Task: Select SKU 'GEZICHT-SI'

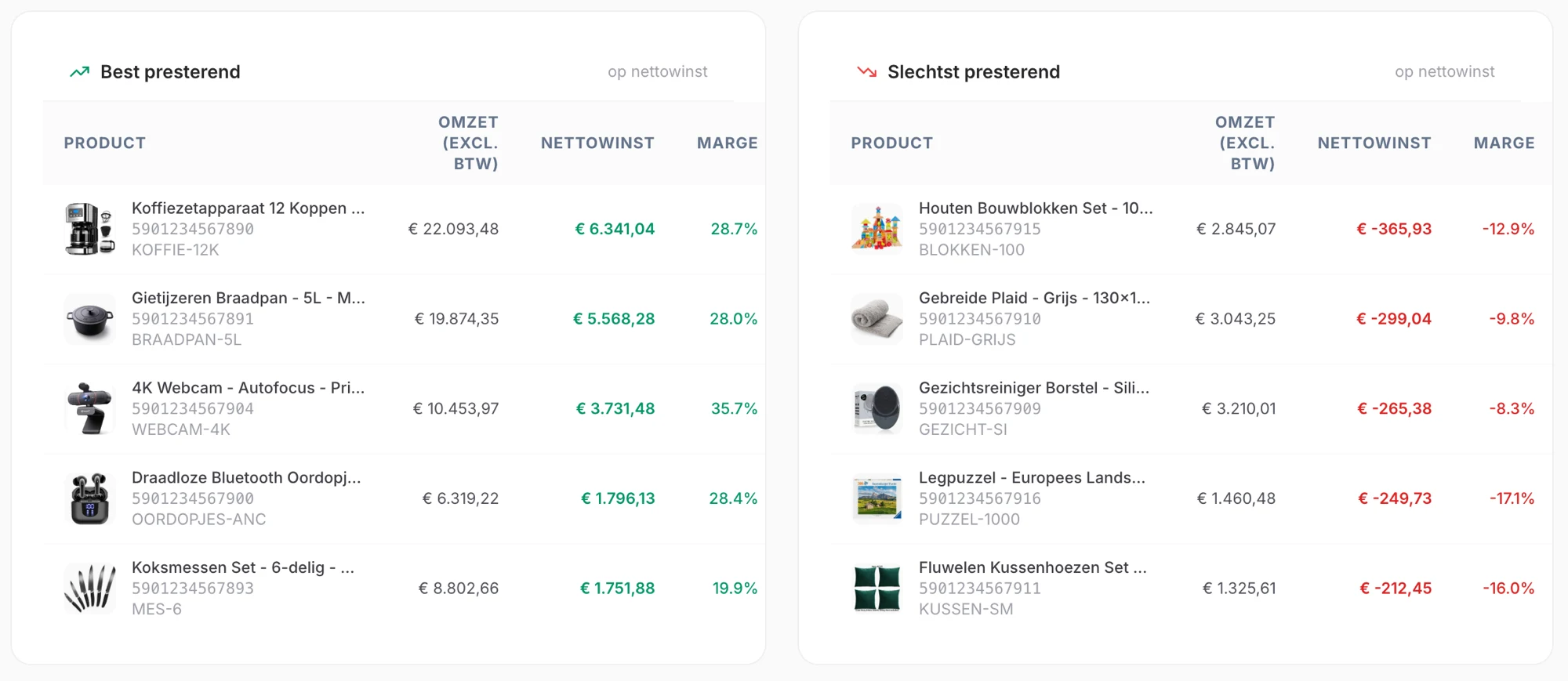Action: pos(963,429)
